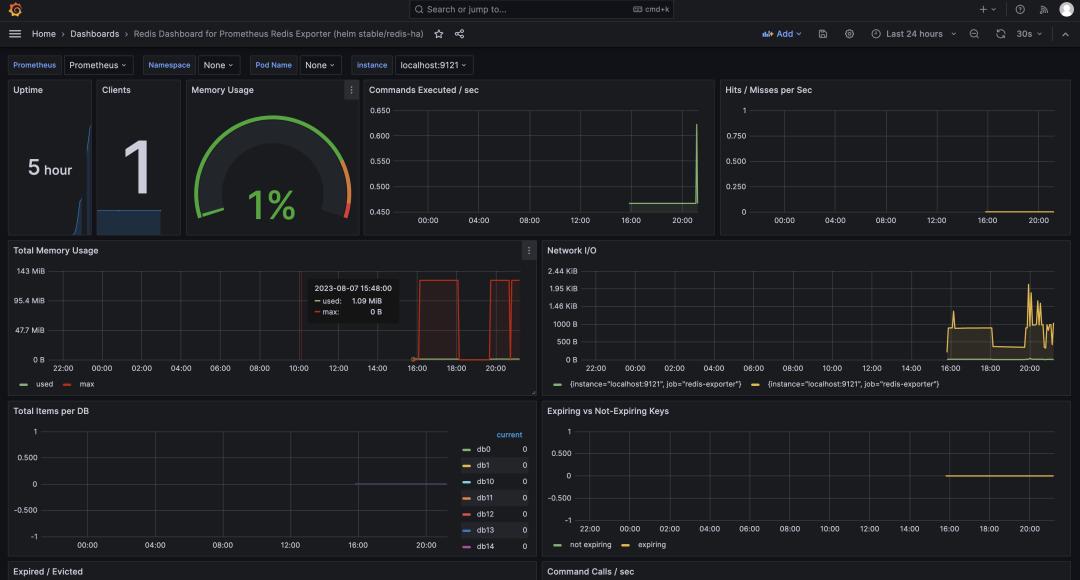
Task: Toggle the 'max' series in memory legend
Action: [87, 384]
